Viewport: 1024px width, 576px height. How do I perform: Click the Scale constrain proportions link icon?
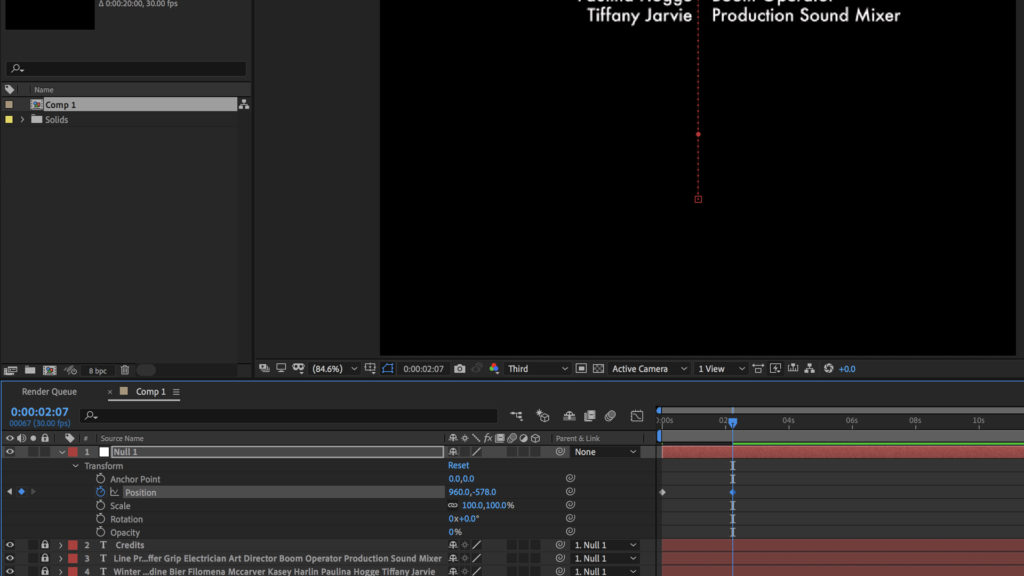[x=453, y=506]
